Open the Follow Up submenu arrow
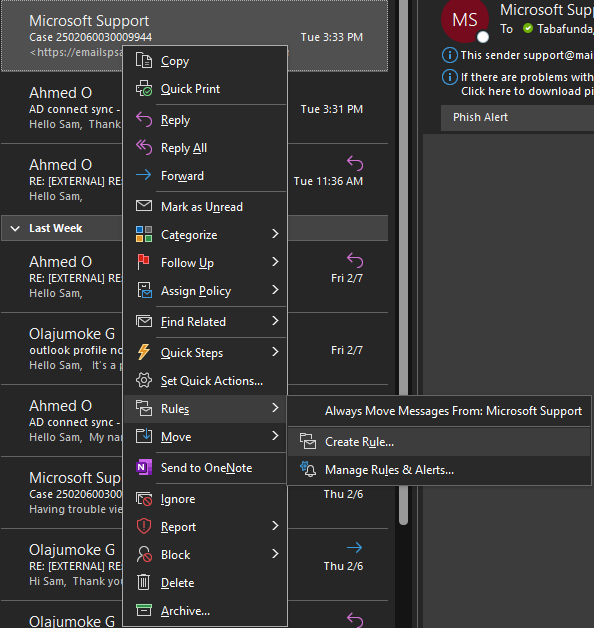Image resolution: width=594 pixels, height=628 pixels. [275, 262]
